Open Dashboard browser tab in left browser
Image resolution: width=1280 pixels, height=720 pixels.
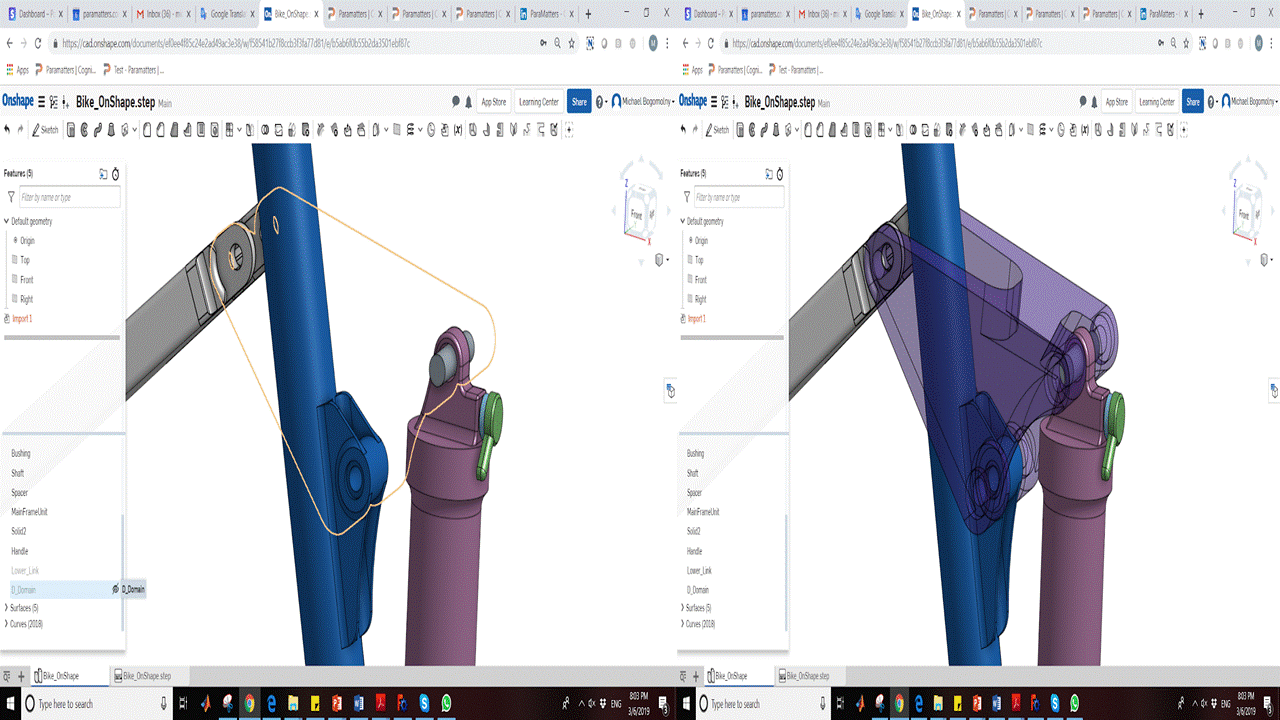(x=34, y=15)
